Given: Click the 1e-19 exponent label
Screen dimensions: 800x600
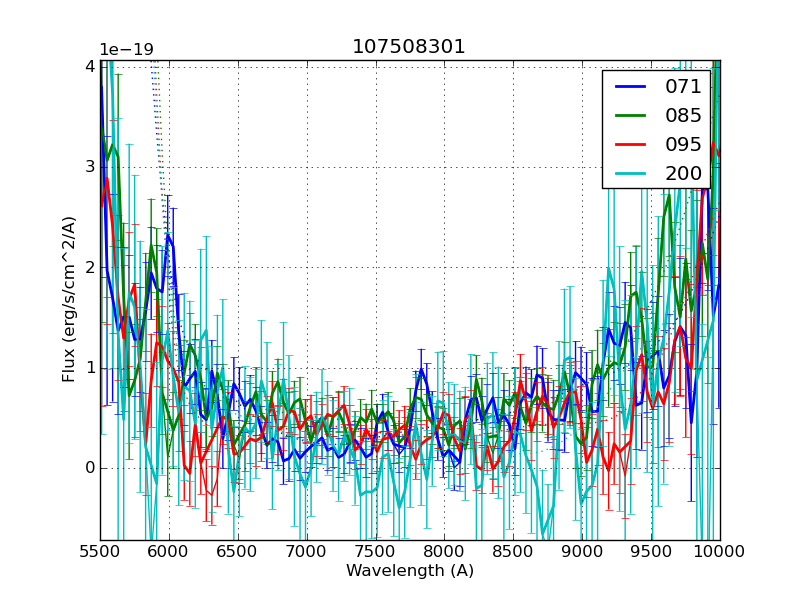Looking at the screenshot, I should coord(126,50).
